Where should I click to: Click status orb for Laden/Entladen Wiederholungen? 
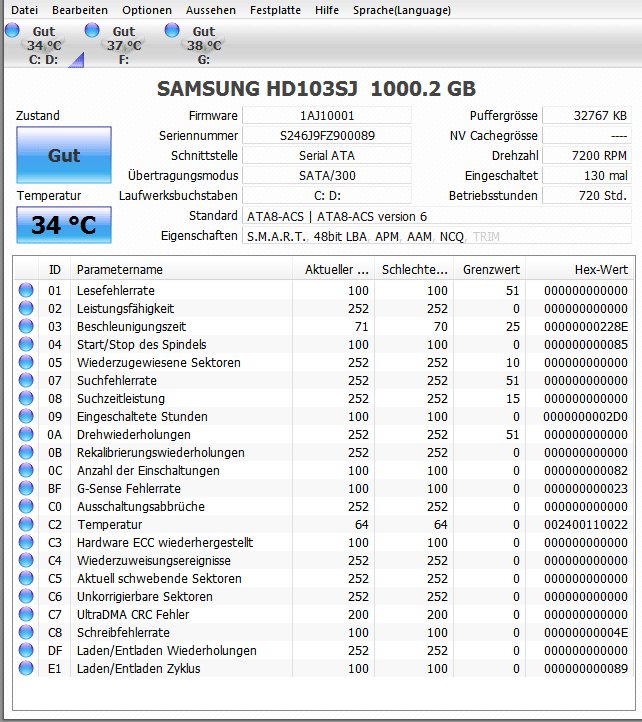point(26,650)
